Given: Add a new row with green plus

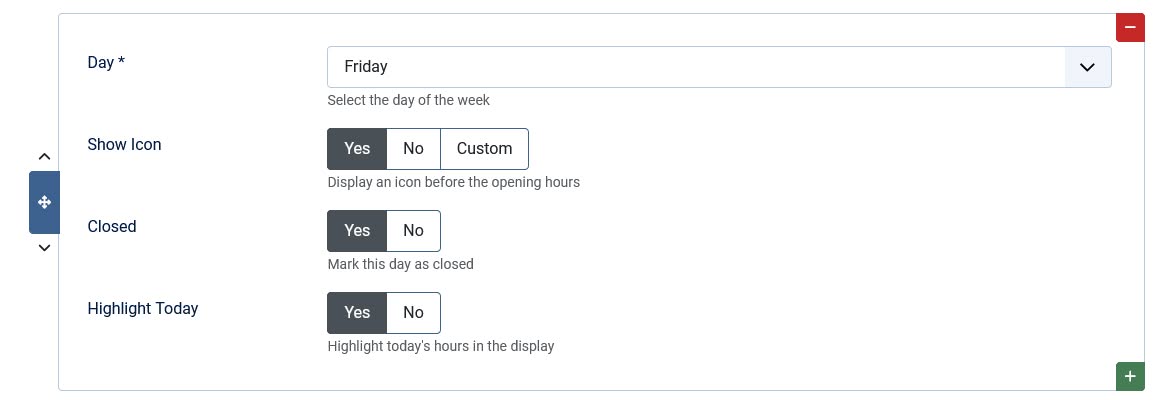Looking at the screenshot, I should 1130,377.
